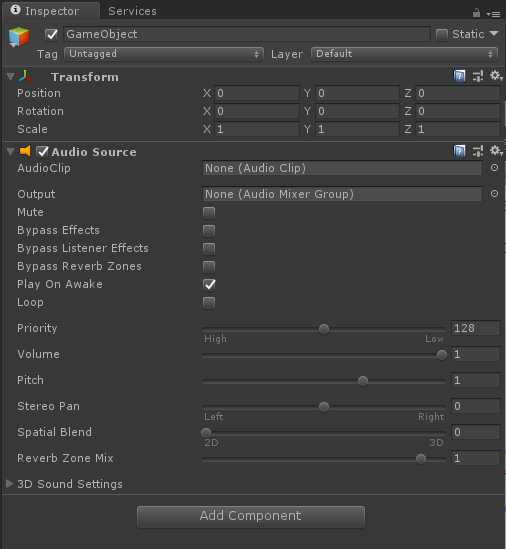Toggle the Inspector lock icon
This screenshot has height=549, width=506.
click(x=476, y=13)
